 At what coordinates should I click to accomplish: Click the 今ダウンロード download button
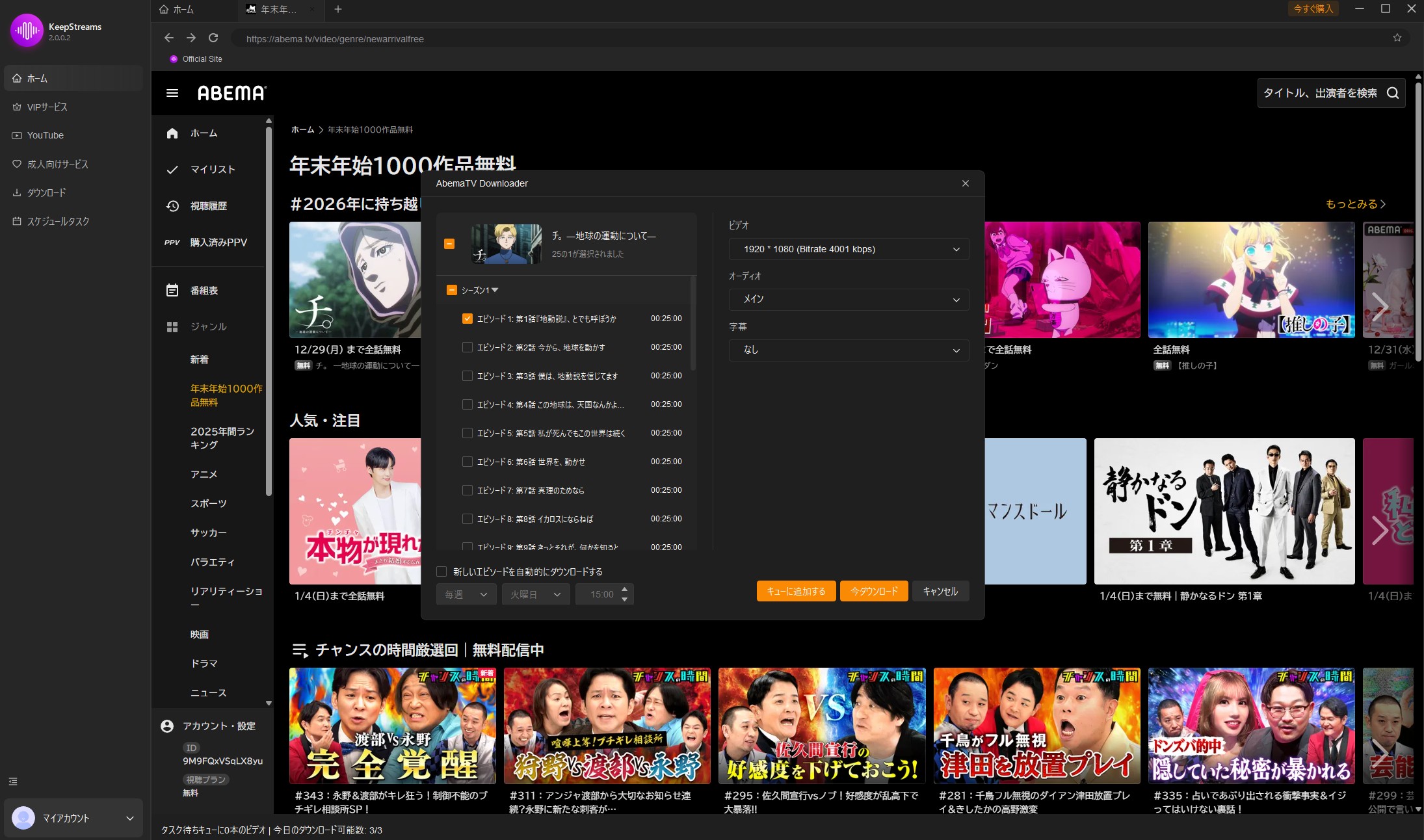[x=873, y=591]
